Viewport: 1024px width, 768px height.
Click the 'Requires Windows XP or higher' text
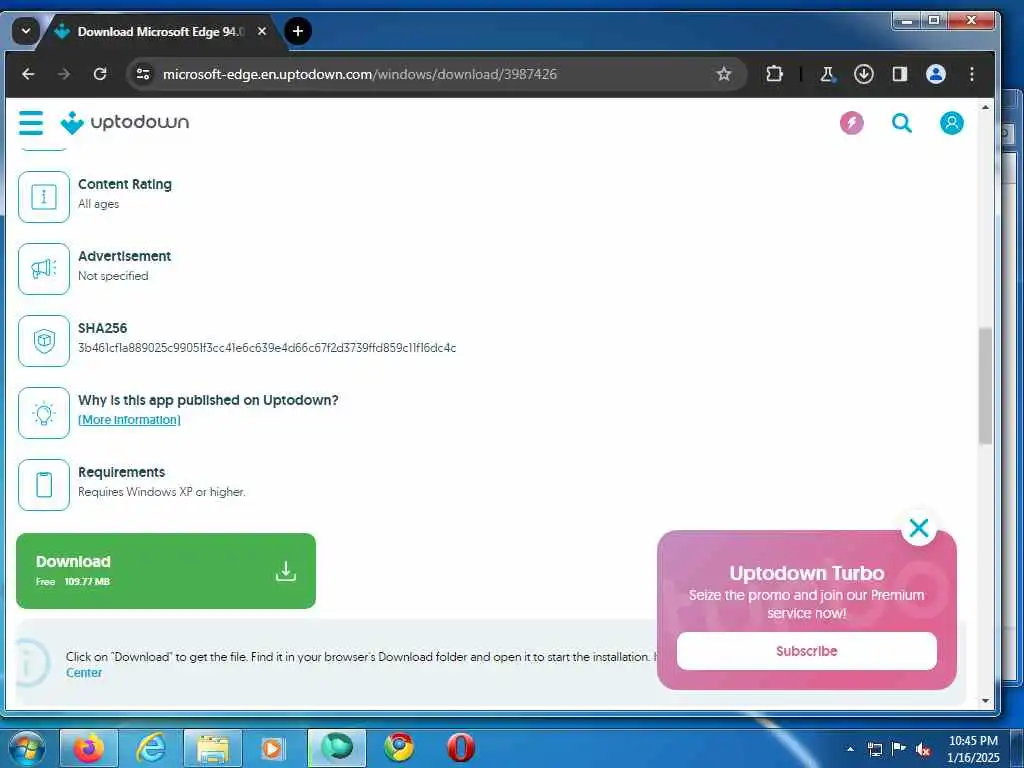point(161,492)
